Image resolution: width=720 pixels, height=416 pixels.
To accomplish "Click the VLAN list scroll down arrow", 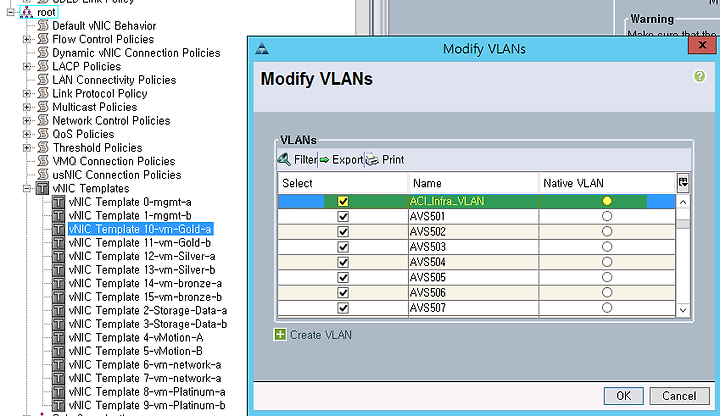I will click(683, 310).
